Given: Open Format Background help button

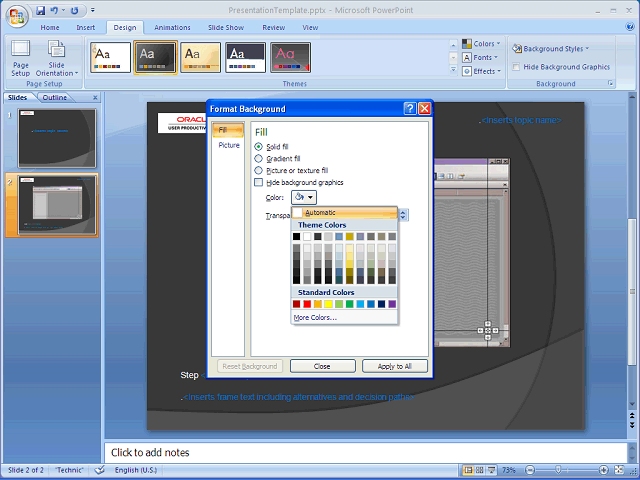Looking at the screenshot, I should click(x=410, y=109).
